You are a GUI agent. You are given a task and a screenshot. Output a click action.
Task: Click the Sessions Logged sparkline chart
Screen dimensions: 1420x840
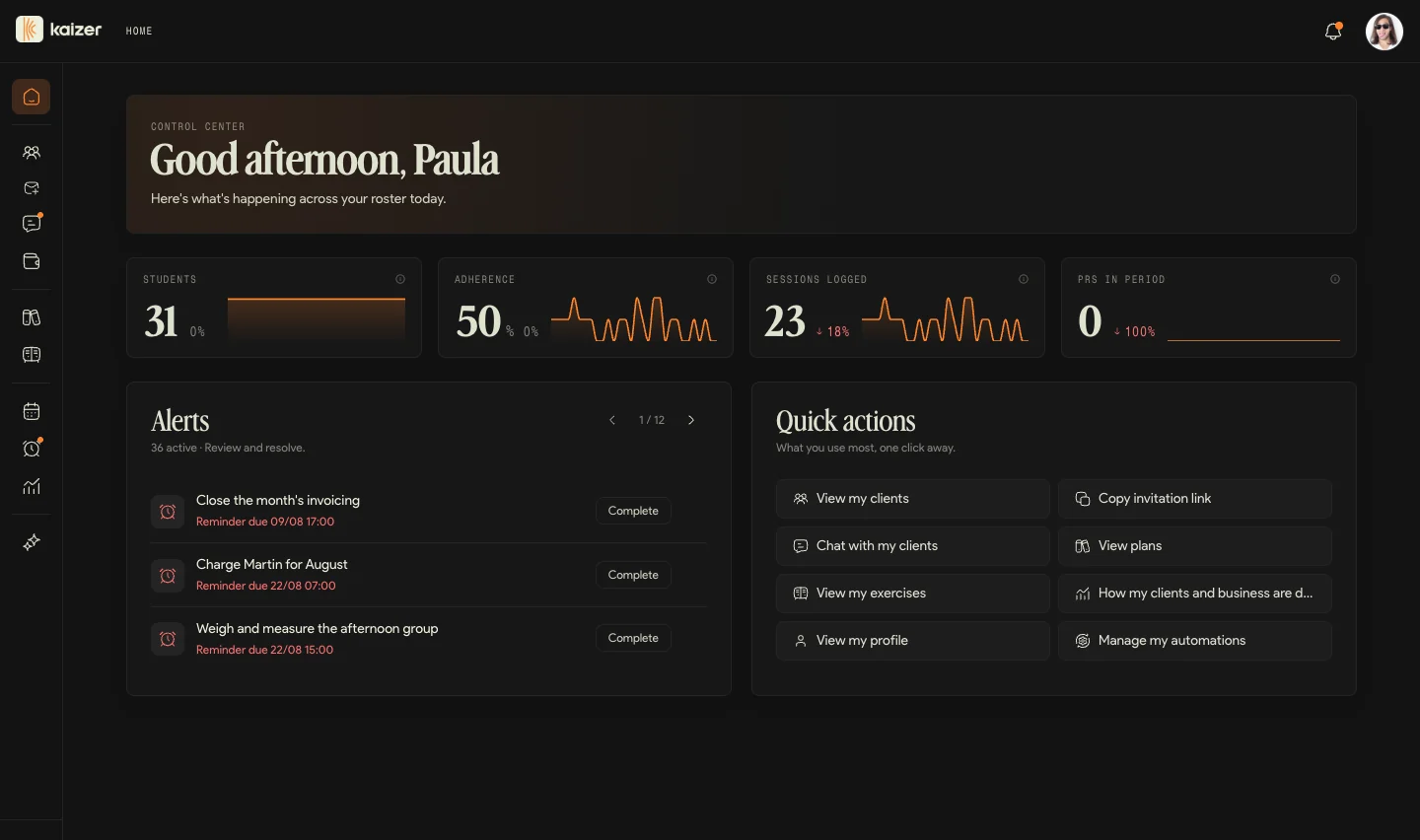point(945,319)
